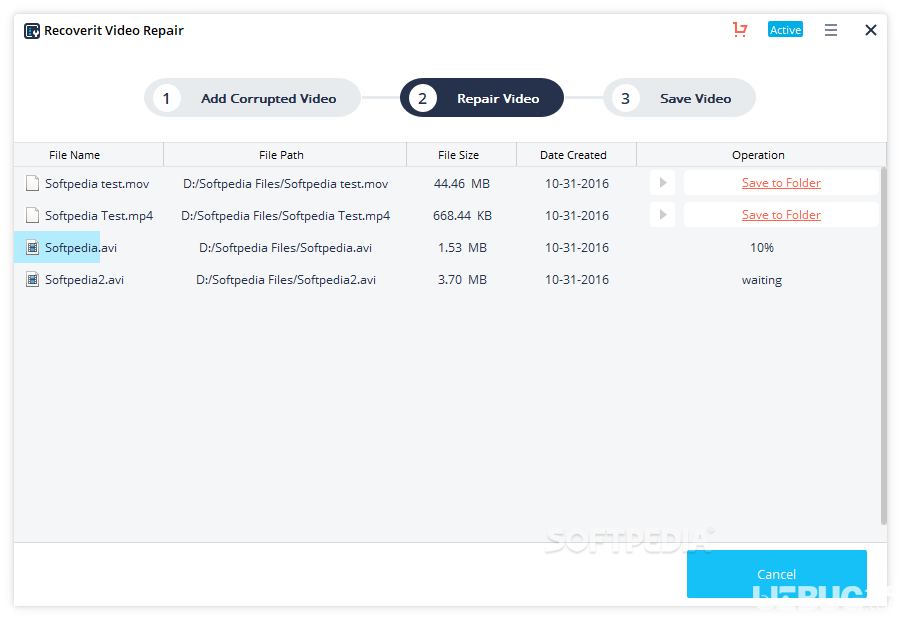
Task: Click path D:/Softpedia Files/Softpedia2.avi
Action: [x=286, y=280]
